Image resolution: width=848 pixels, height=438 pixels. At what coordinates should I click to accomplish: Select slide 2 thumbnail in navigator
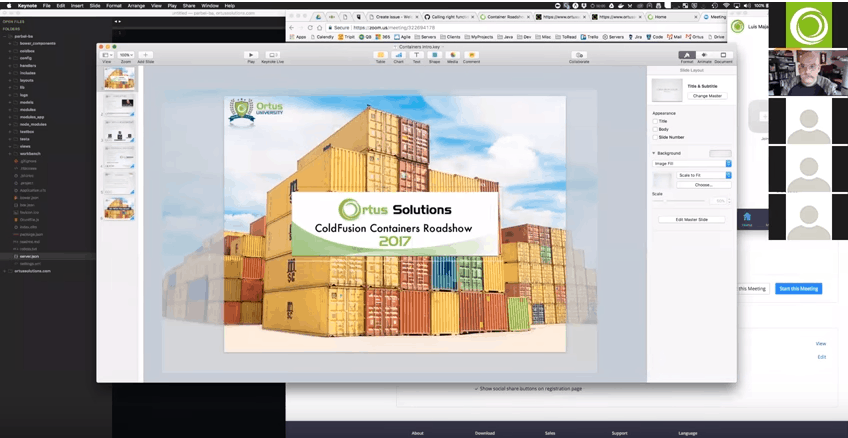pyautogui.click(x=119, y=104)
